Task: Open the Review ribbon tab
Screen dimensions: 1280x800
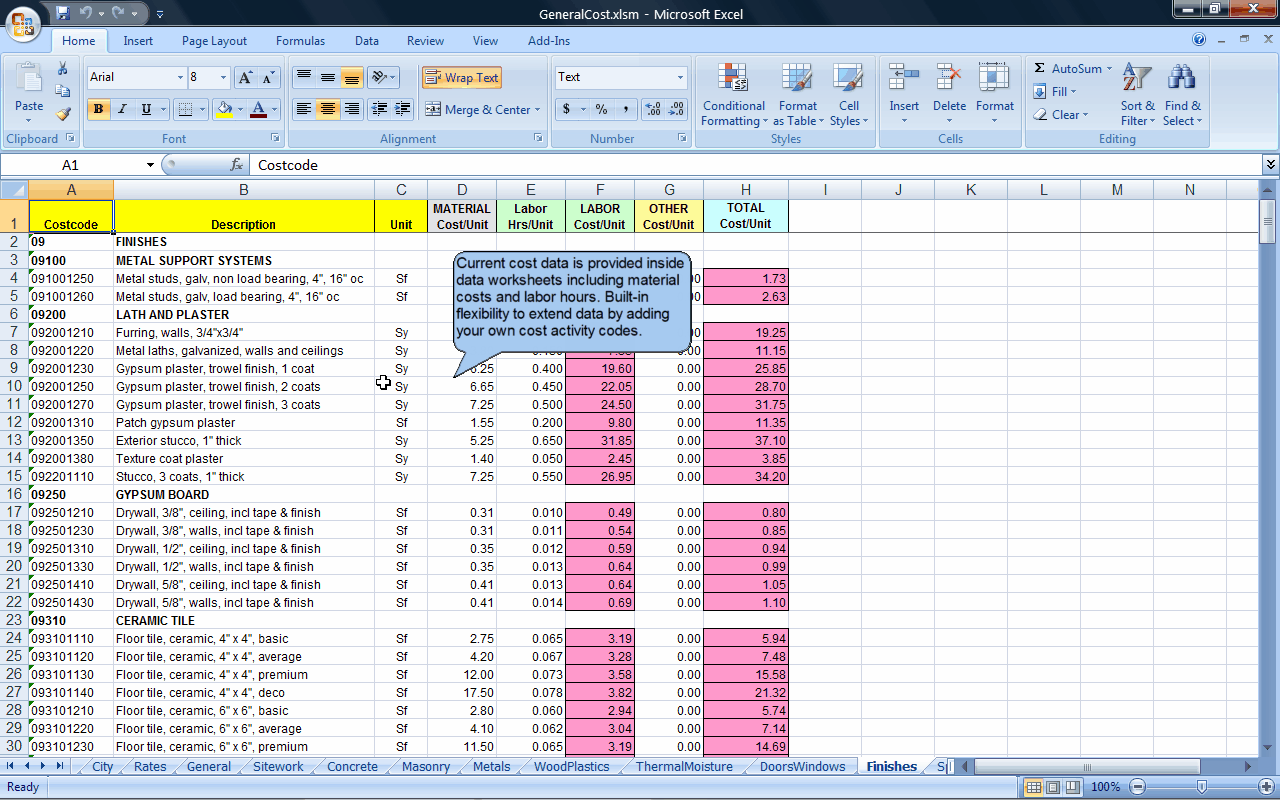Action: 425,41
